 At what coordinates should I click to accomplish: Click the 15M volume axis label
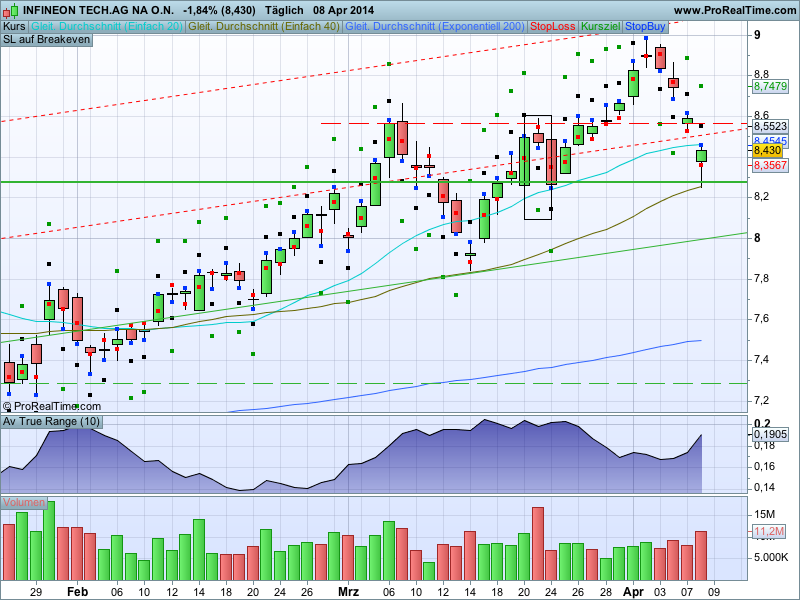[x=764, y=514]
